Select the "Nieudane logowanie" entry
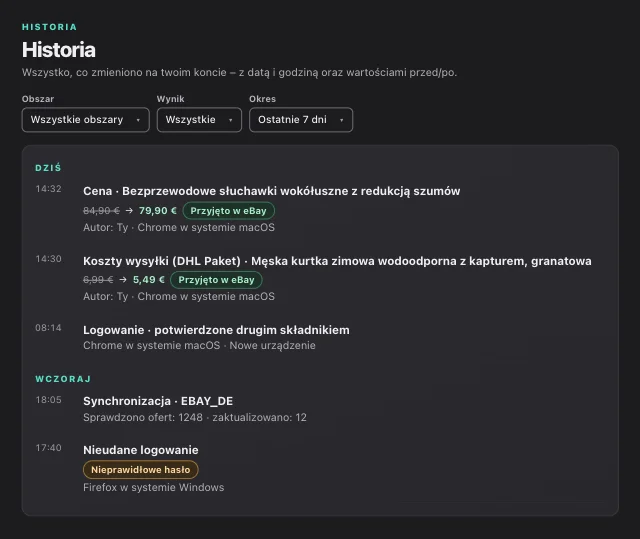 click(x=141, y=450)
